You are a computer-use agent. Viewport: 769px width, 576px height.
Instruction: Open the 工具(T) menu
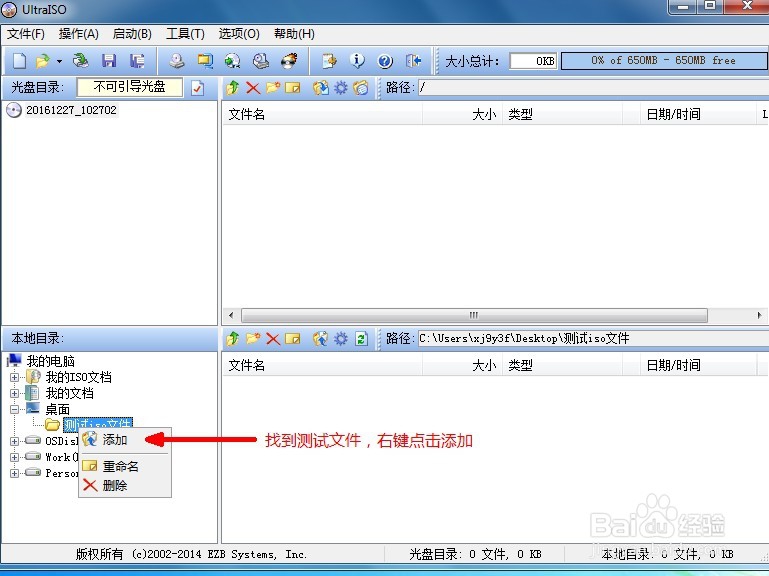click(x=185, y=34)
